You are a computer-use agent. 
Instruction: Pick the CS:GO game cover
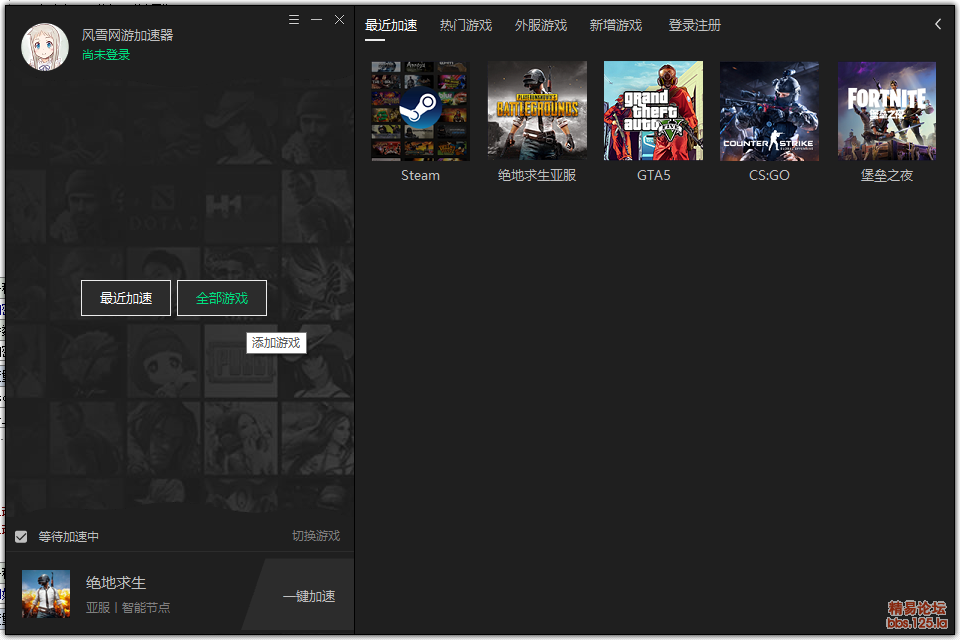coord(770,110)
